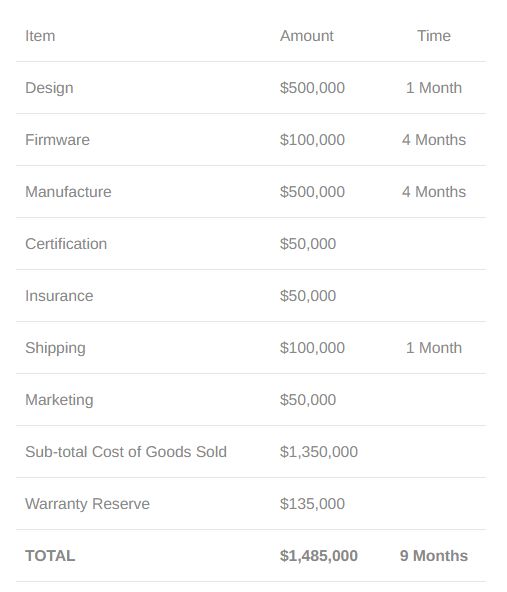The width and height of the screenshot is (507, 592).
Task: Click the Insurance row label
Action: pyautogui.click(x=59, y=296)
